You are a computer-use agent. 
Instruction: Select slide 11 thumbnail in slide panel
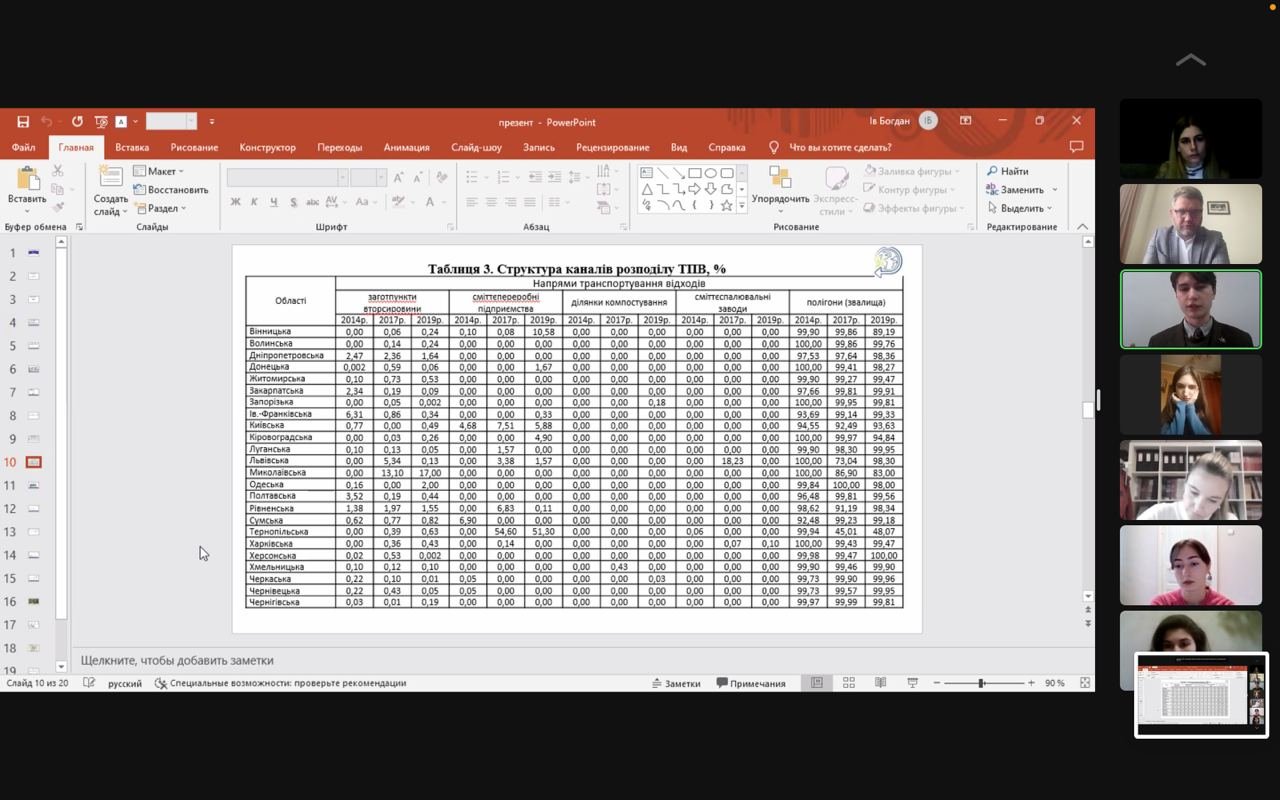pos(34,485)
